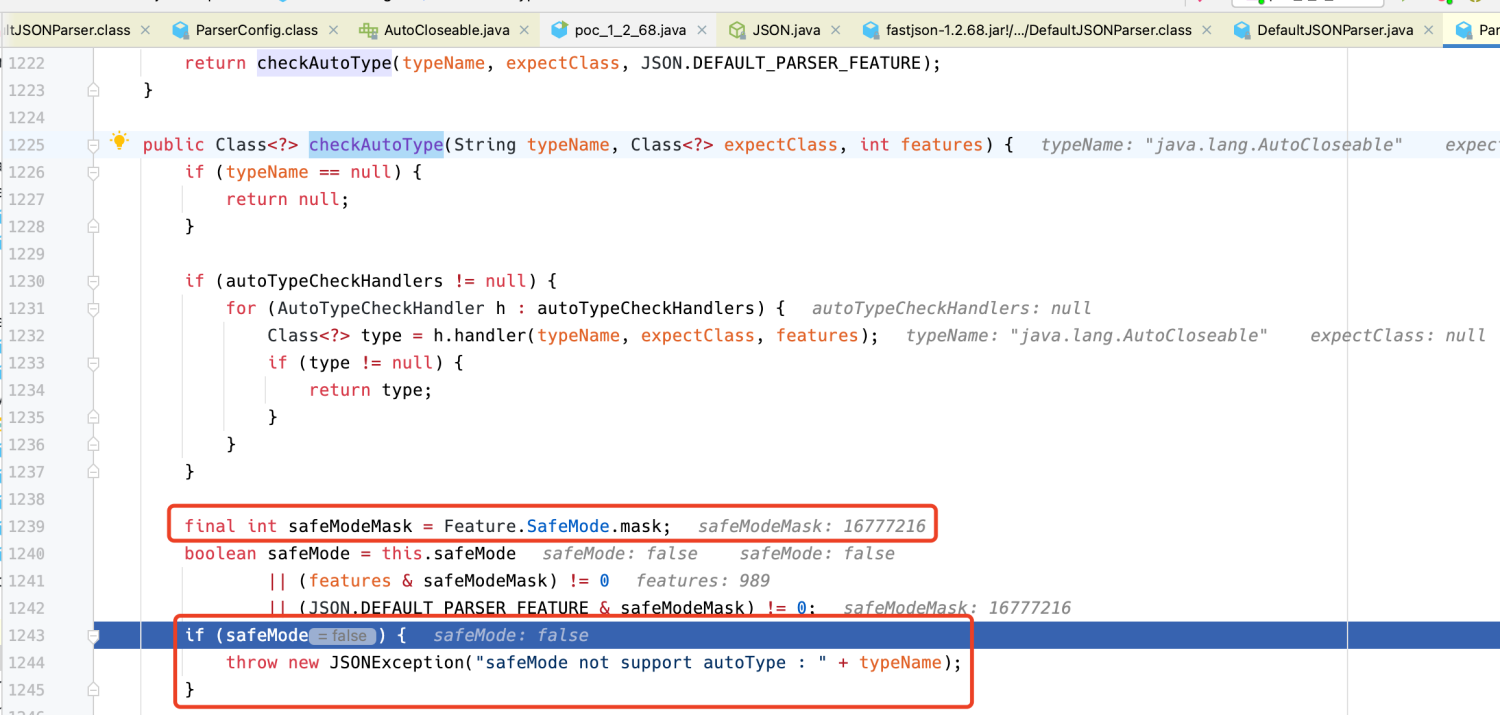Click the poc_1_2_68.java tab class icon

coord(559,30)
